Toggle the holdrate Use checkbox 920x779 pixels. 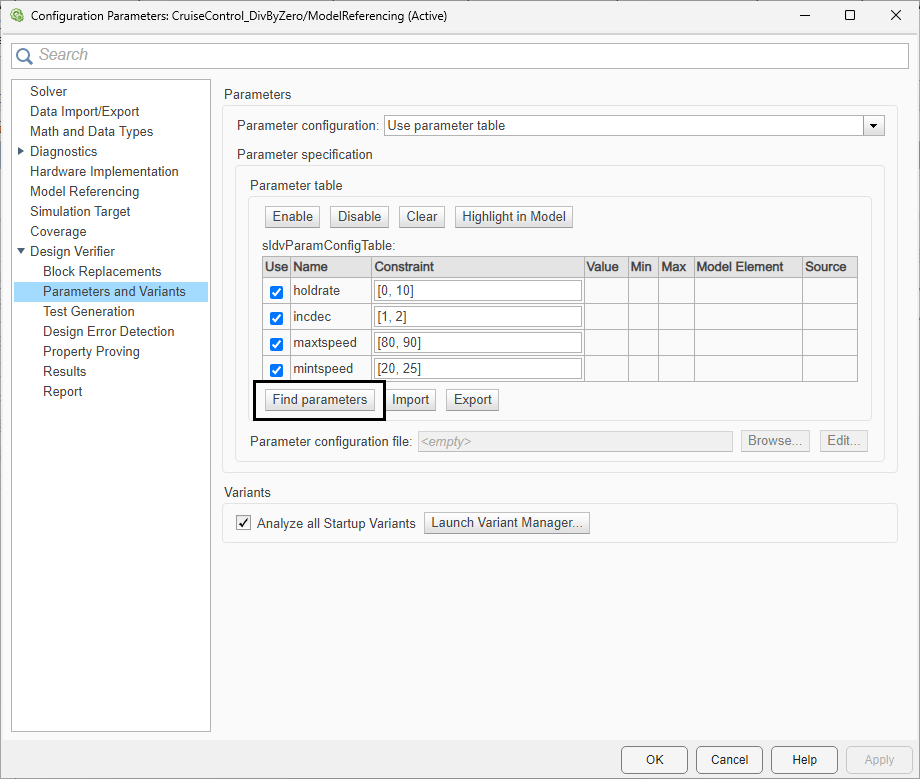pos(276,292)
